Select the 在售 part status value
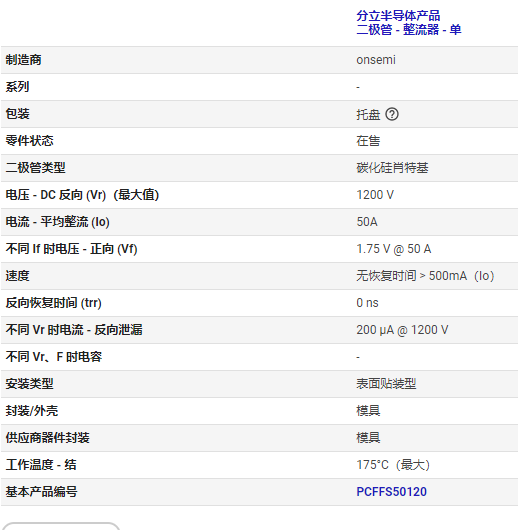 [x=368, y=141]
